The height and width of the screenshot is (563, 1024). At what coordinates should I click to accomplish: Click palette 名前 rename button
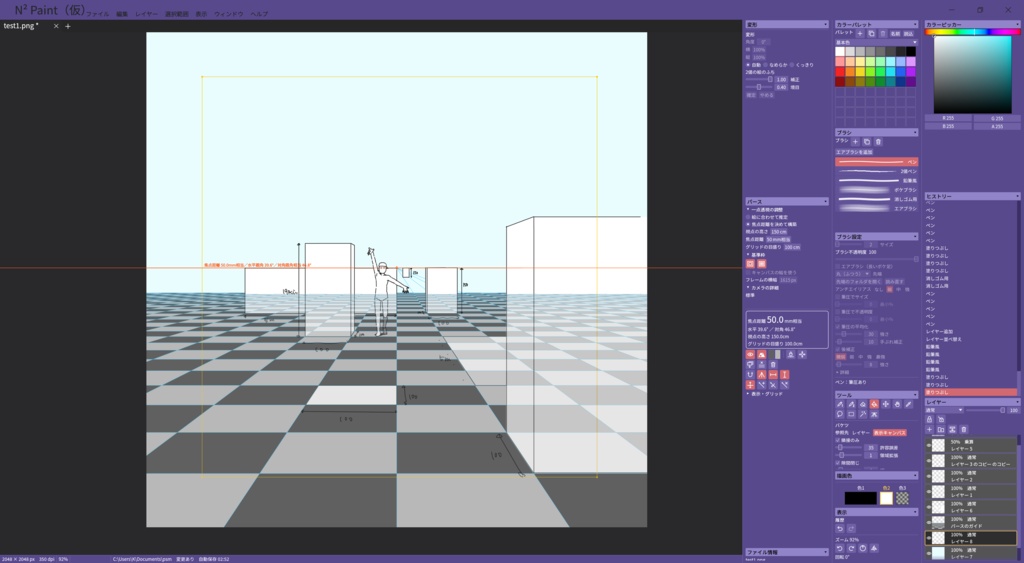895,33
